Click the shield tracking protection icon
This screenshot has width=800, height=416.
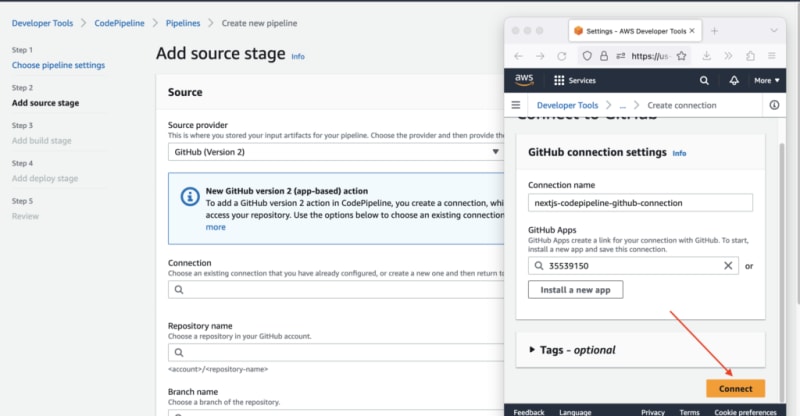(x=587, y=56)
